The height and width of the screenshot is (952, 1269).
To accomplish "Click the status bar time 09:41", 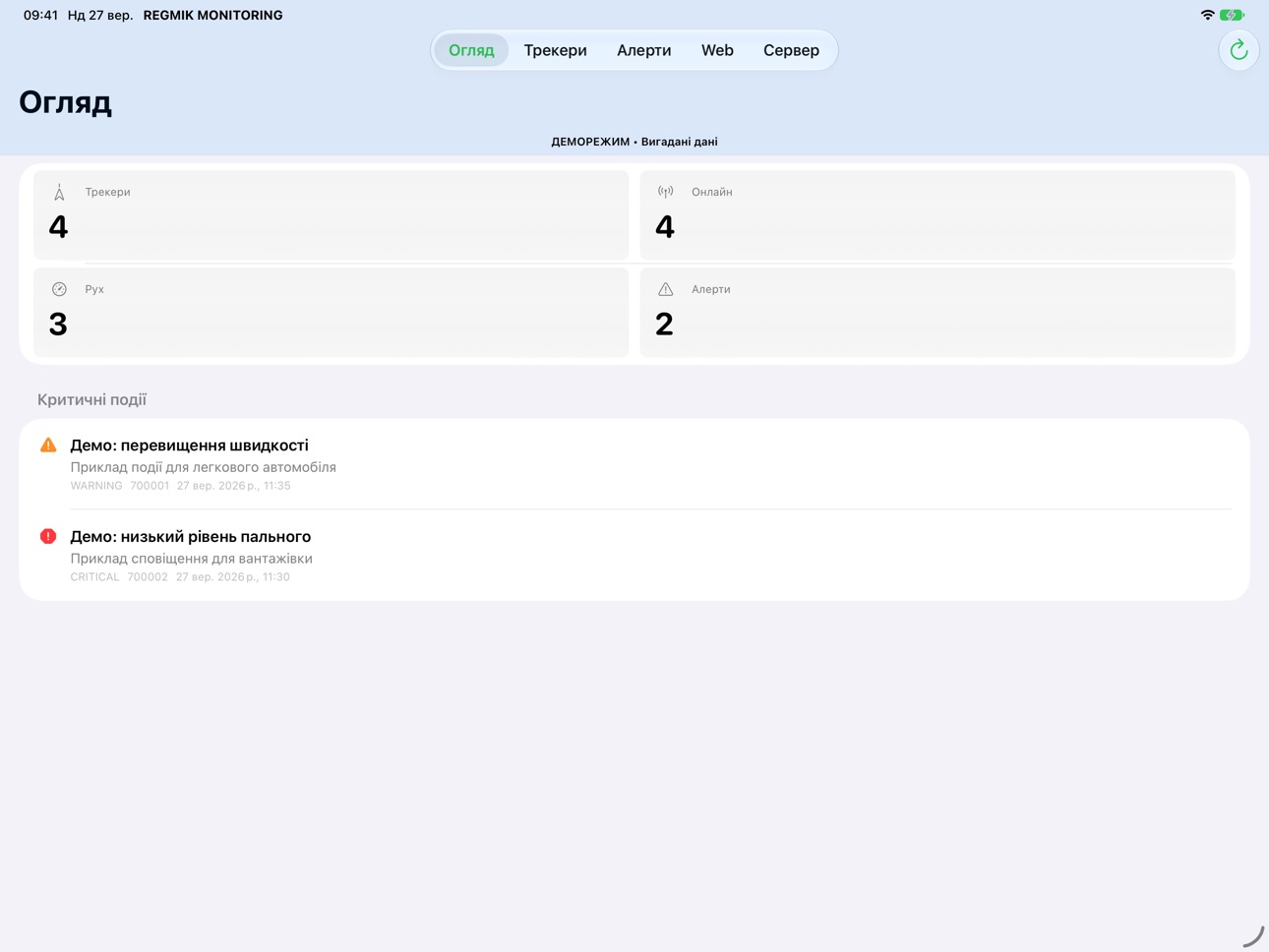I will [x=40, y=15].
